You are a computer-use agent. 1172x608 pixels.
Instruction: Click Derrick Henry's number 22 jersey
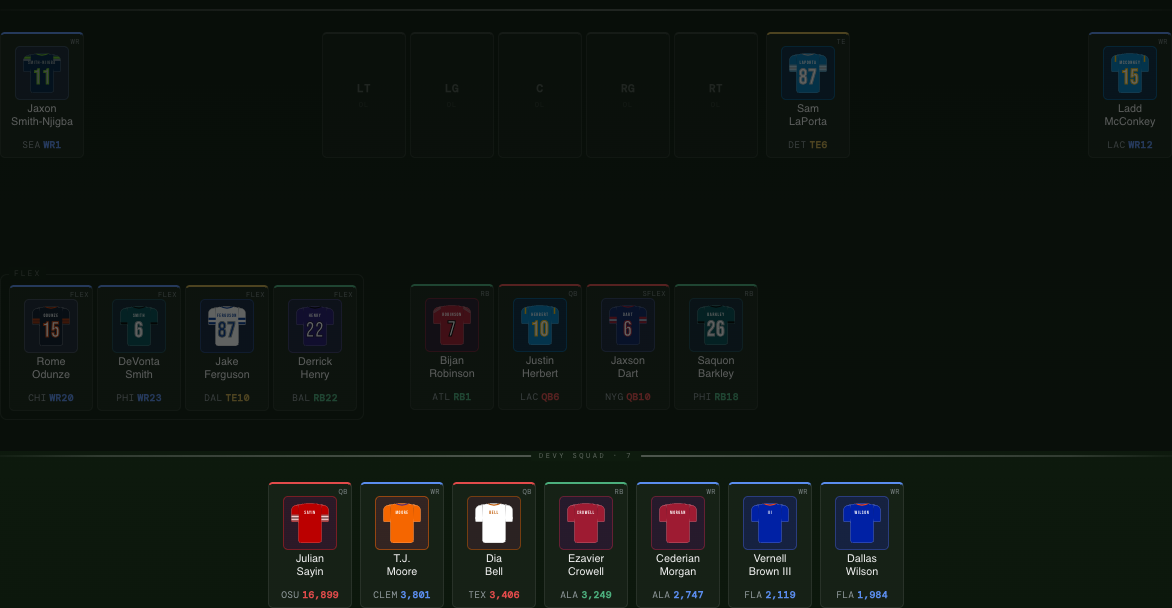(x=315, y=326)
